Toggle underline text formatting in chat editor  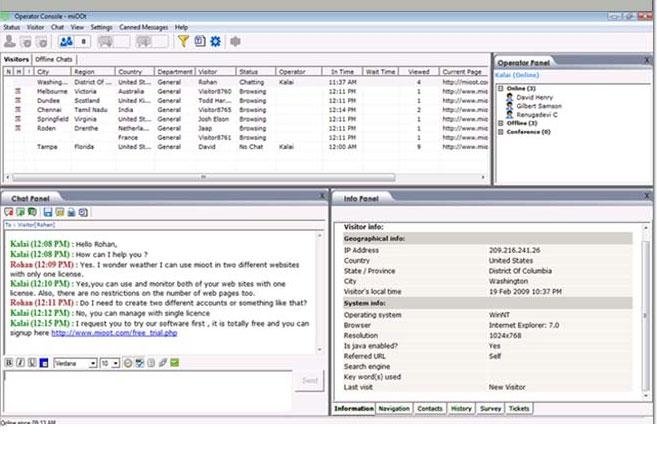[31, 362]
